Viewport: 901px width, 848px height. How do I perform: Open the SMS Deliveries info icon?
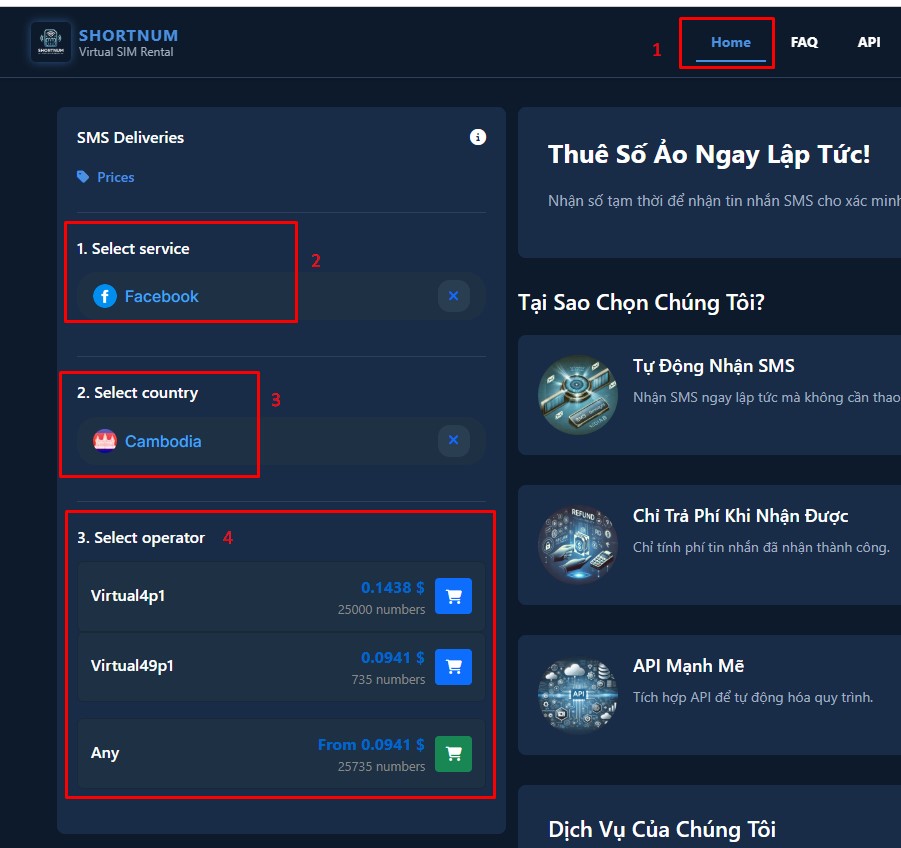(x=478, y=137)
